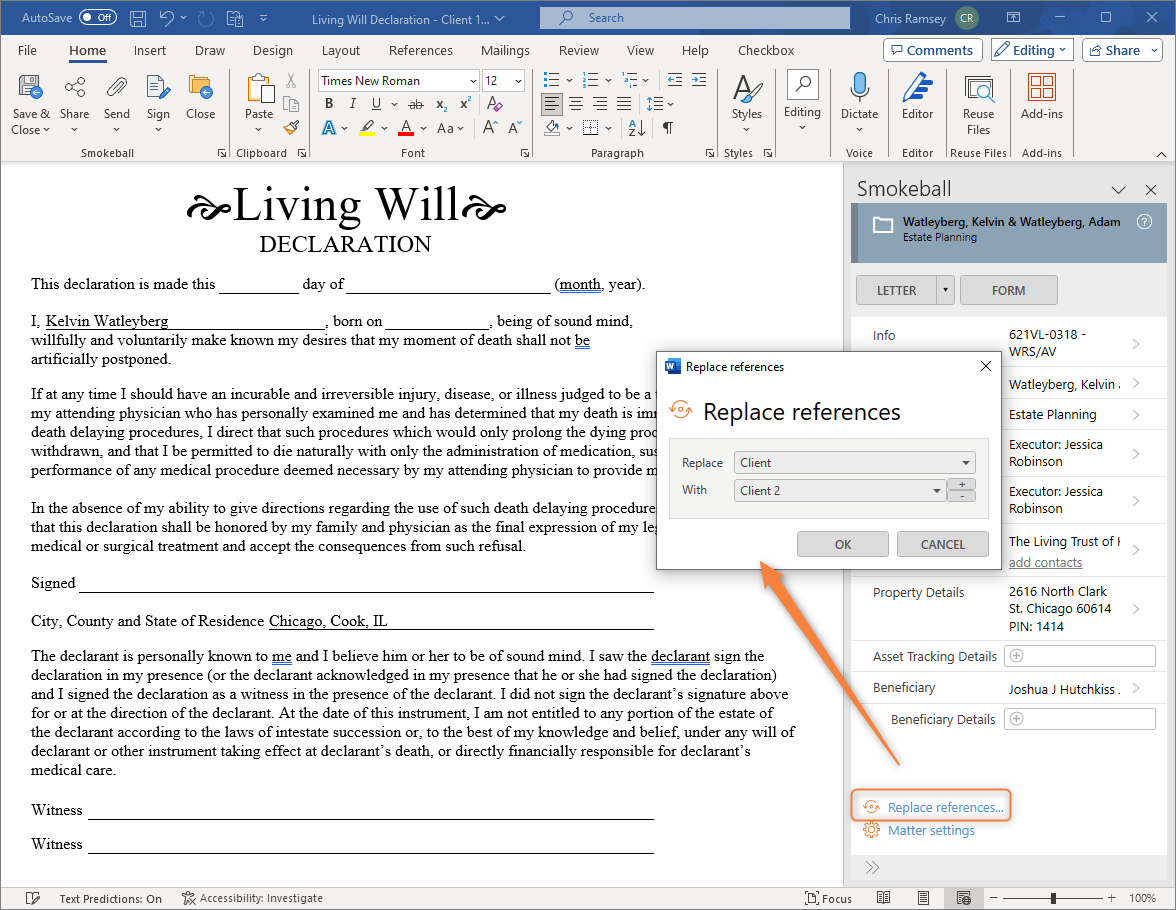Apply strikethrough formatting
Viewport: 1176px width, 910px height.
click(416, 104)
